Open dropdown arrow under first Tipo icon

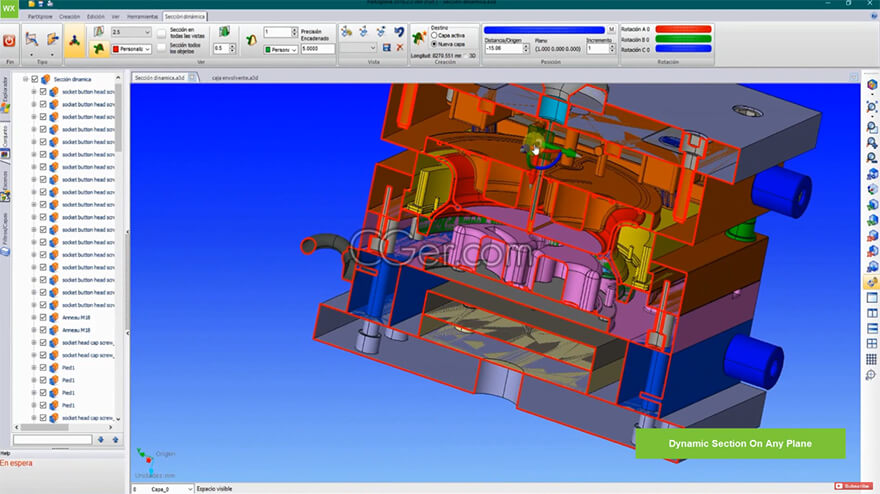tap(32, 55)
